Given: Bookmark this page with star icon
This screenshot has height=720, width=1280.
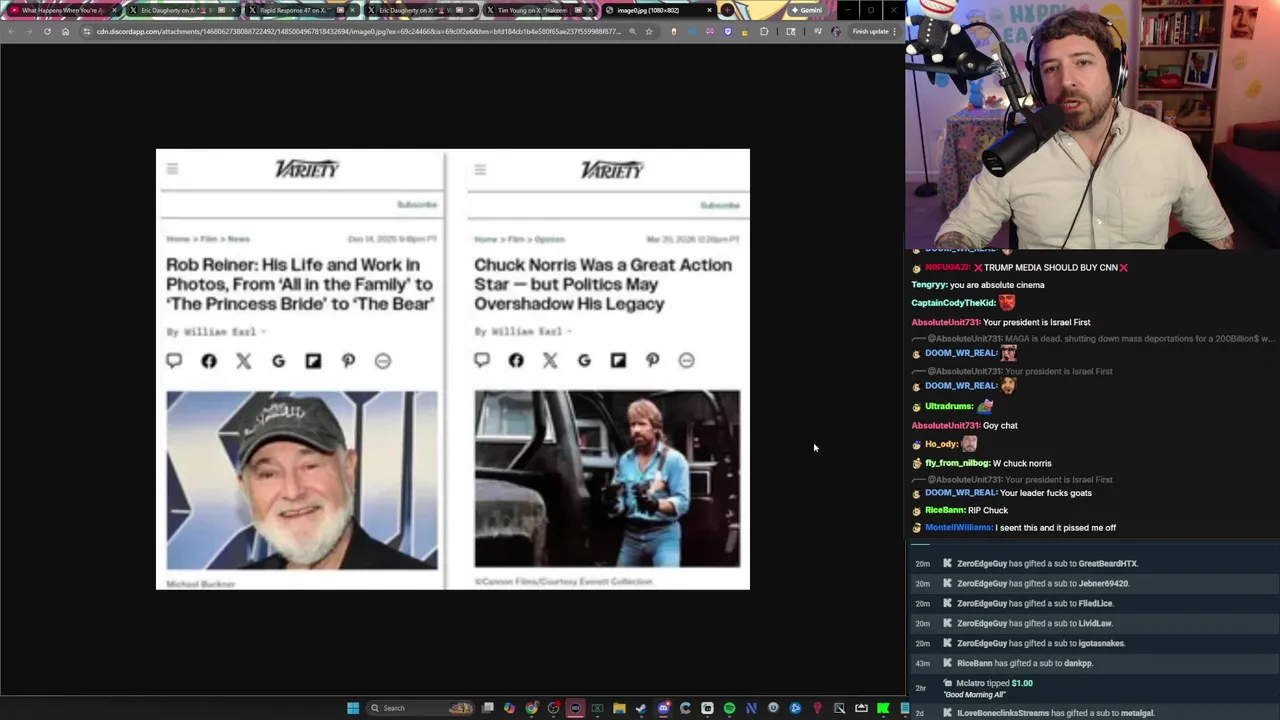Looking at the screenshot, I should 648,31.
